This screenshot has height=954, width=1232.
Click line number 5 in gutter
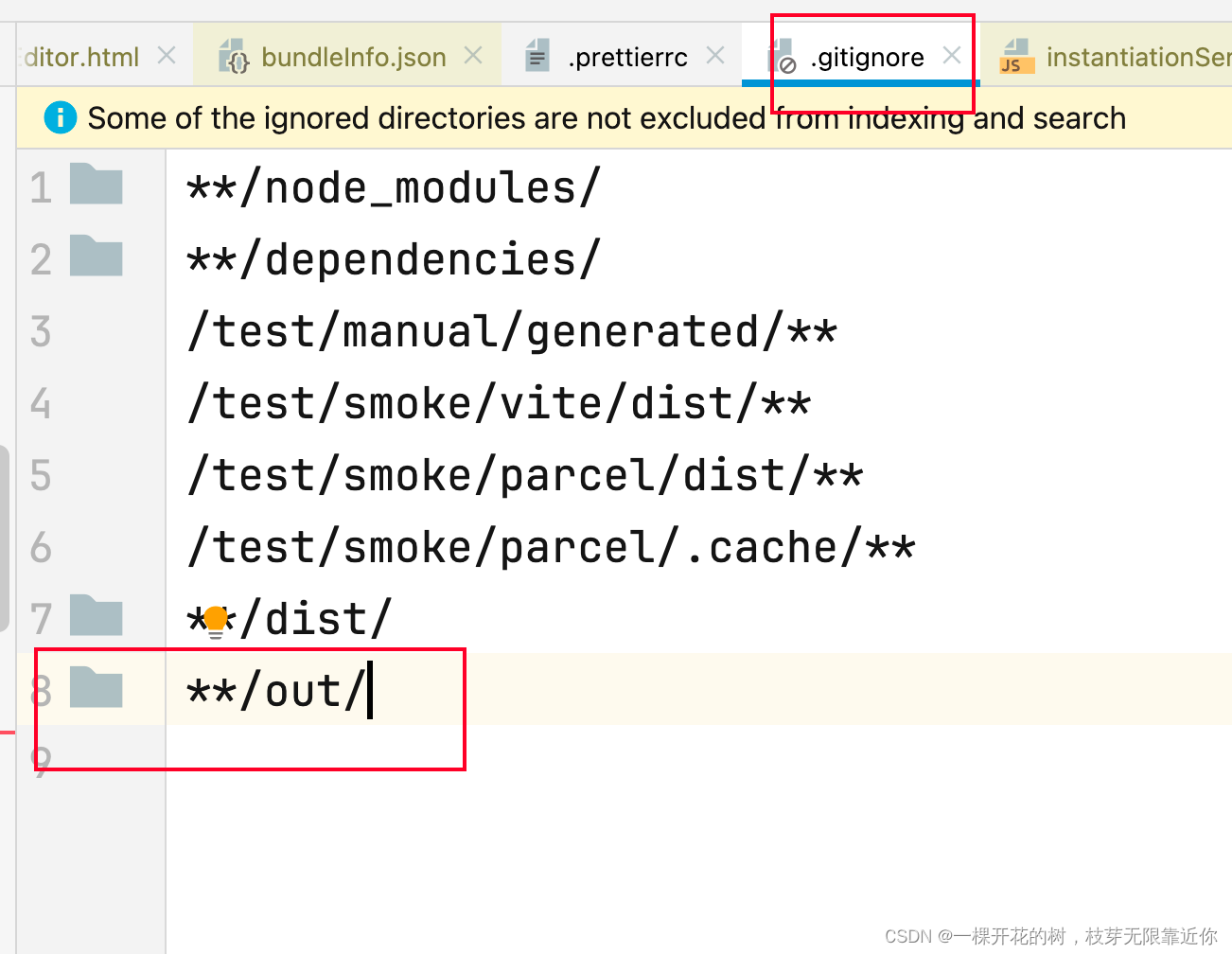pyautogui.click(x=40, y=476)
